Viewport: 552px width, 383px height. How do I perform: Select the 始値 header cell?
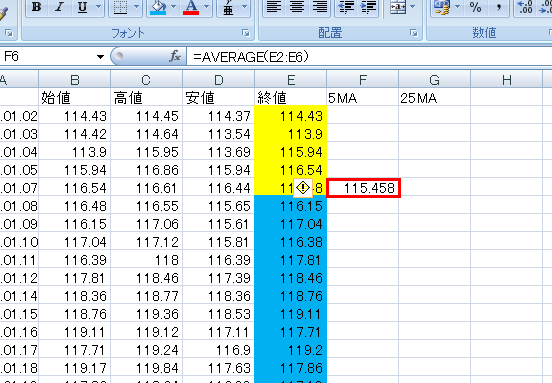pyautogui.click(x=75, y=97)
